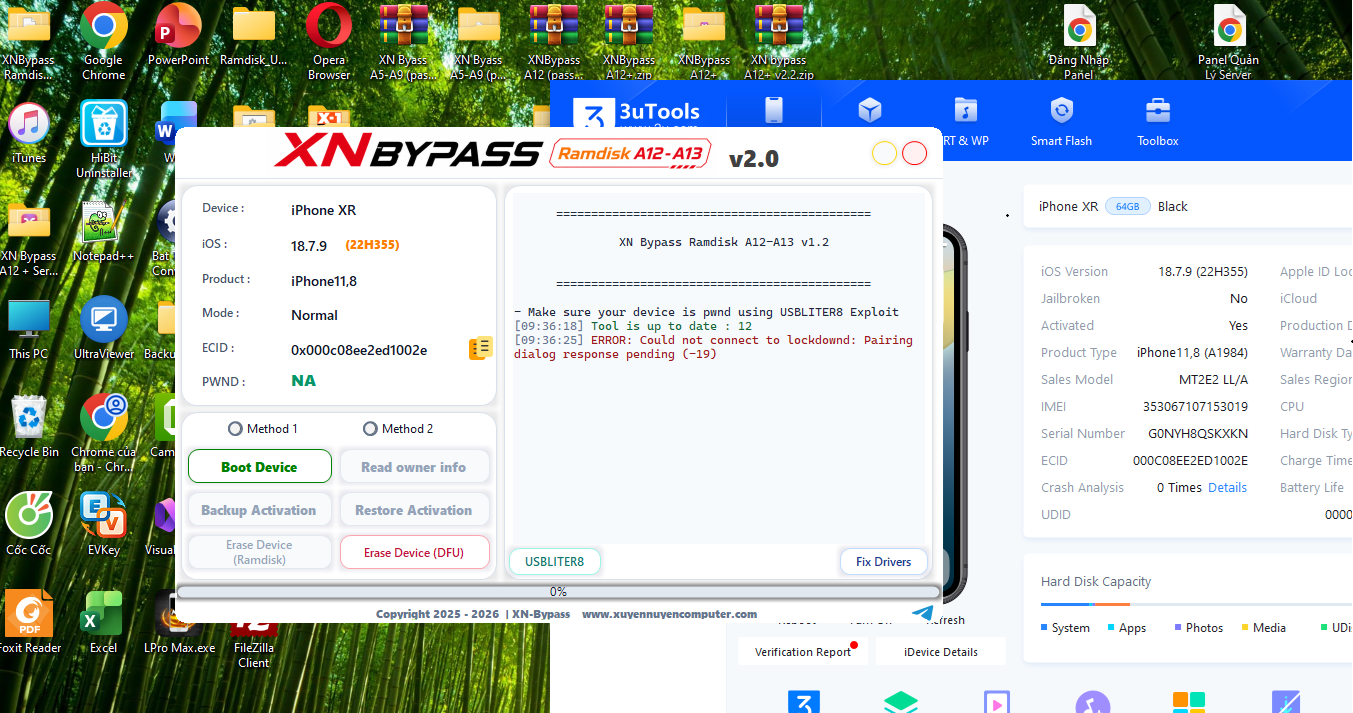Open HiBit Uninstaller desktop icon
The width and height of the screenshot is (1353, 713).
[x=103, y=140]
